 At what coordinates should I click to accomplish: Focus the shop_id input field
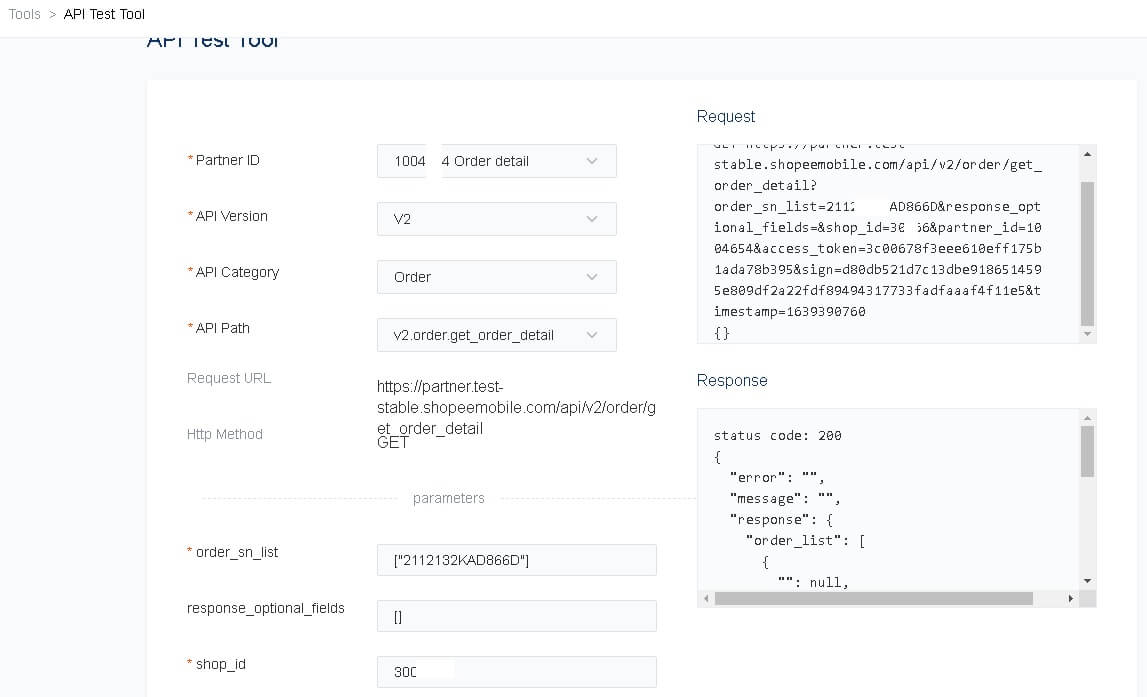[x=516, y=671]
